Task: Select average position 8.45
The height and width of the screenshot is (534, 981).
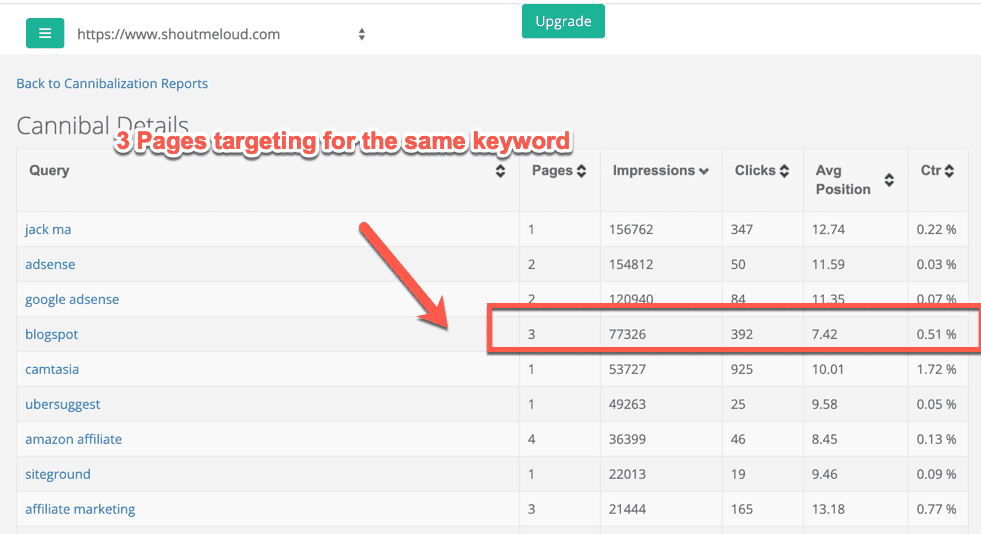Action: 825,440
